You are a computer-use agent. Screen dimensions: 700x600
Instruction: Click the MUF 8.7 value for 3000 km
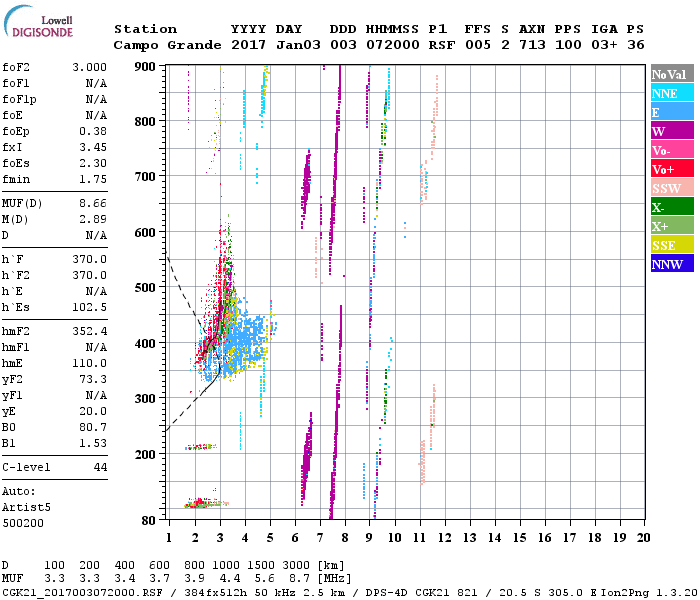click(x=299, y=579)
